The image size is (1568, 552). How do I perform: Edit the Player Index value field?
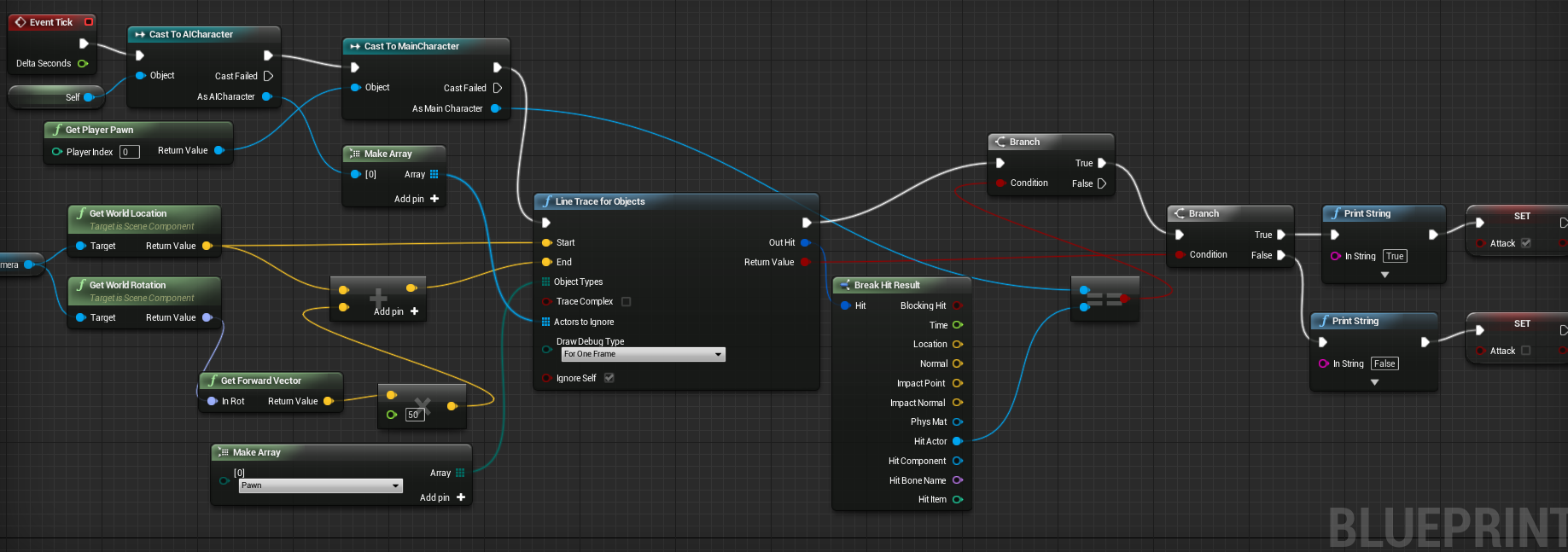click(x=129, y=152)
